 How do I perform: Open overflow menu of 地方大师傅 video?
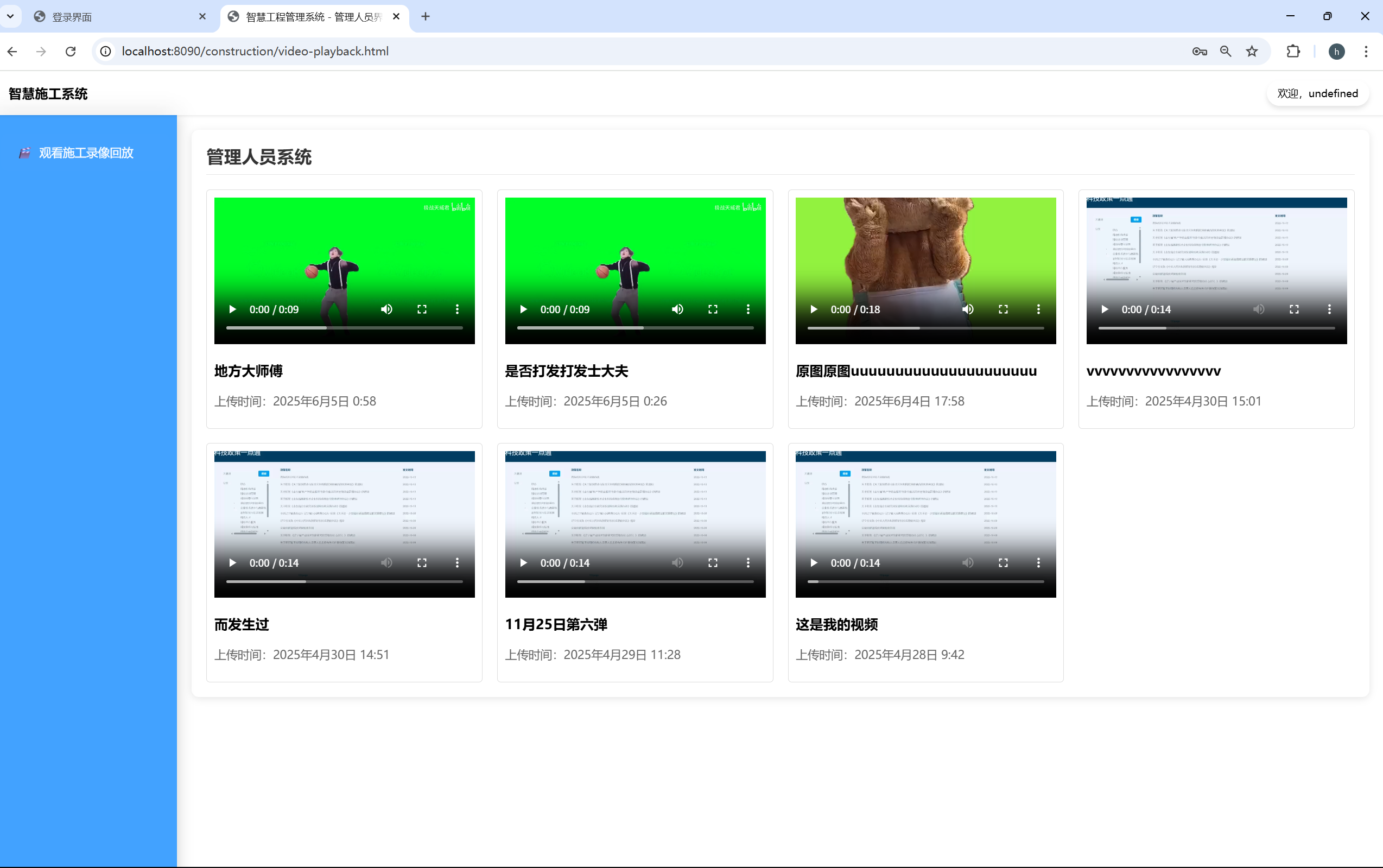coord(457,309)
